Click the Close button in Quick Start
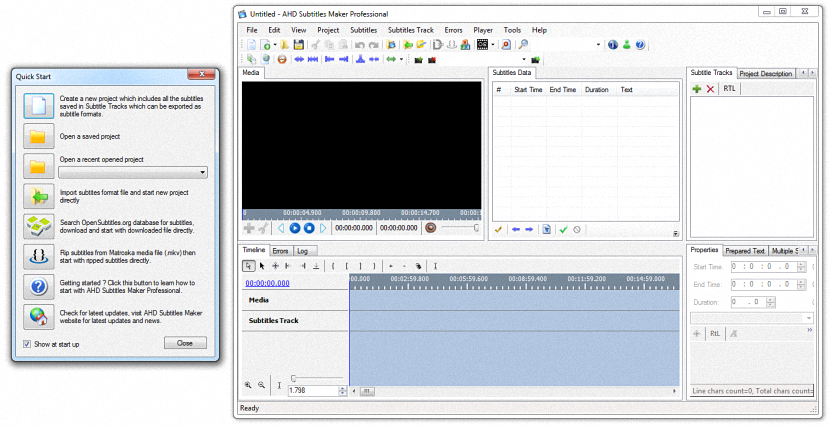This screenshot has height=427, width=830. click(x=185, y=343)
